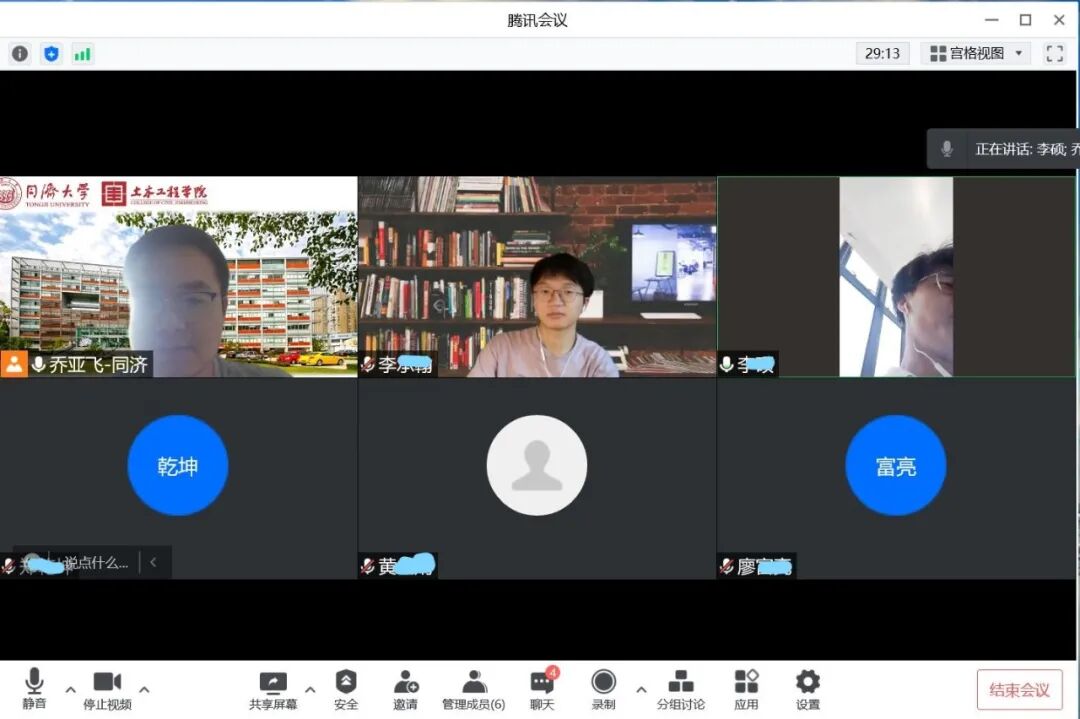Screen dimensions: 1080x719
Task: Open the 宫格视图 layout dropdown
Action: [x=975, y=53]
